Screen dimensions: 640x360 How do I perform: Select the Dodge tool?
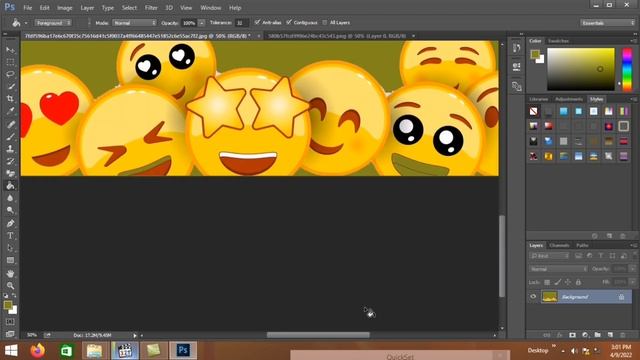tap(10, 210)
